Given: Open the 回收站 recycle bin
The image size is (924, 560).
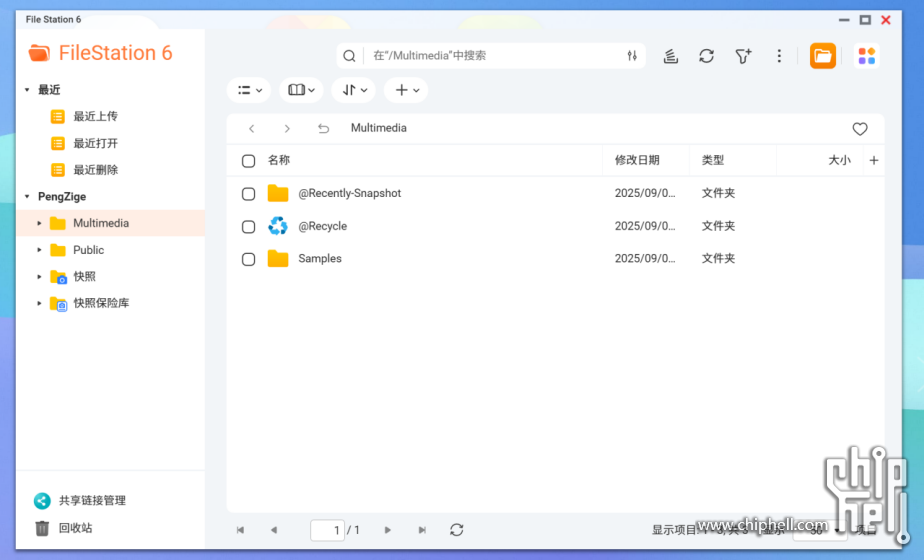Looking at the screenshot, I should [63, 528].
